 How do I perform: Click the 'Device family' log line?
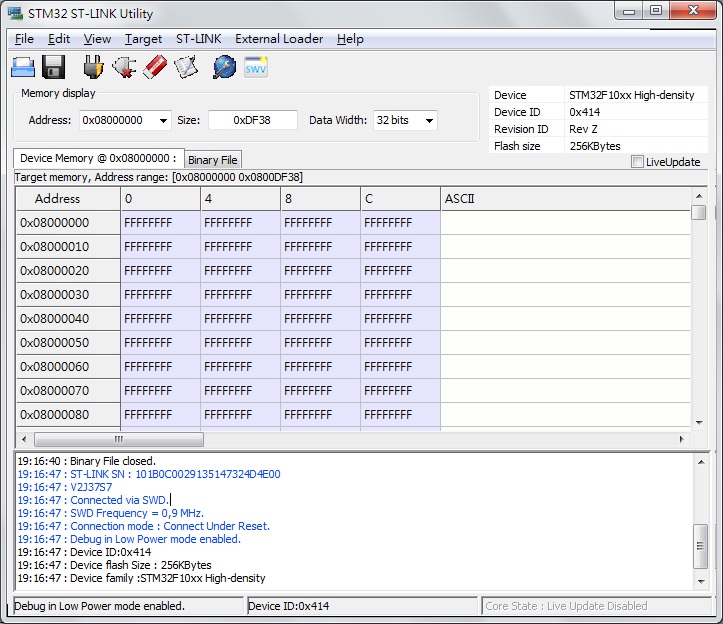tap(142, 578)
